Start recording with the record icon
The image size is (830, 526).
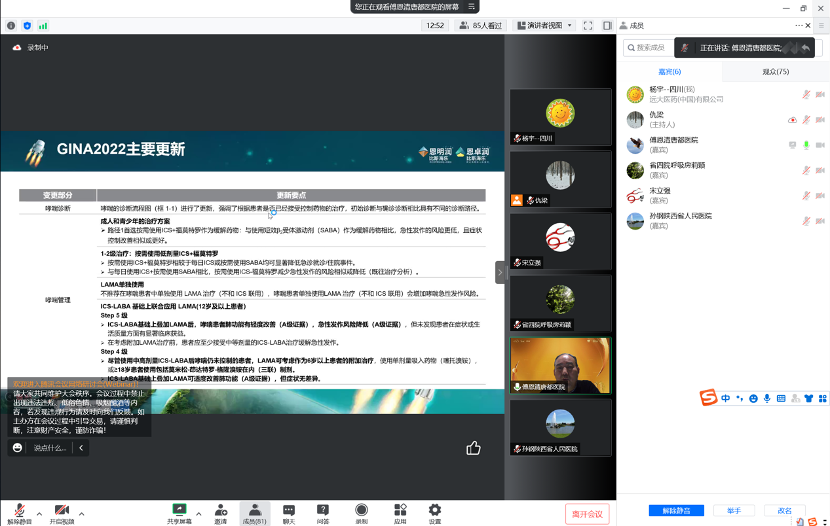tap(361, 510)
